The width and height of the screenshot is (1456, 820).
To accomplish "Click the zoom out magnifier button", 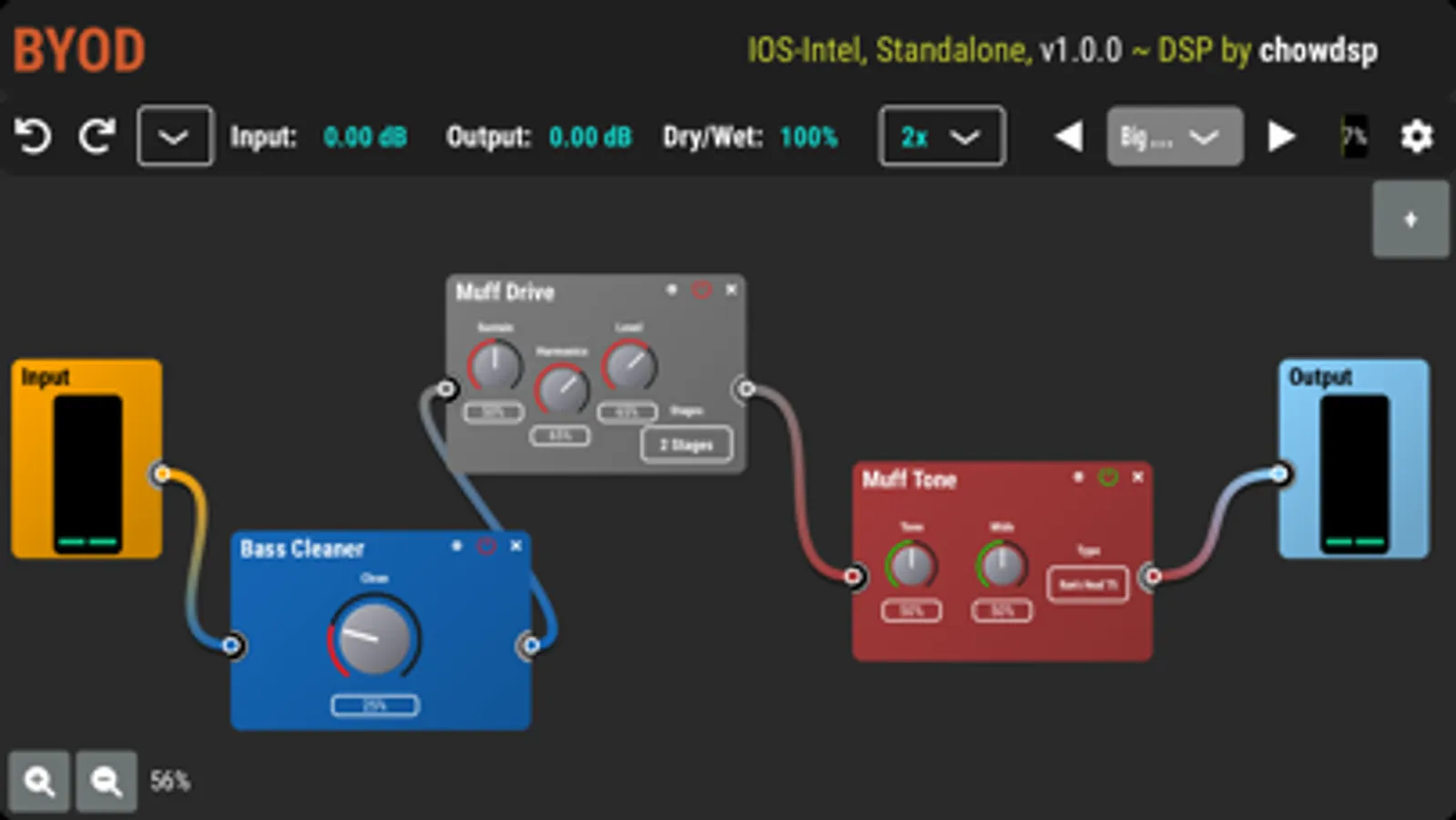I will click(107, 782).
